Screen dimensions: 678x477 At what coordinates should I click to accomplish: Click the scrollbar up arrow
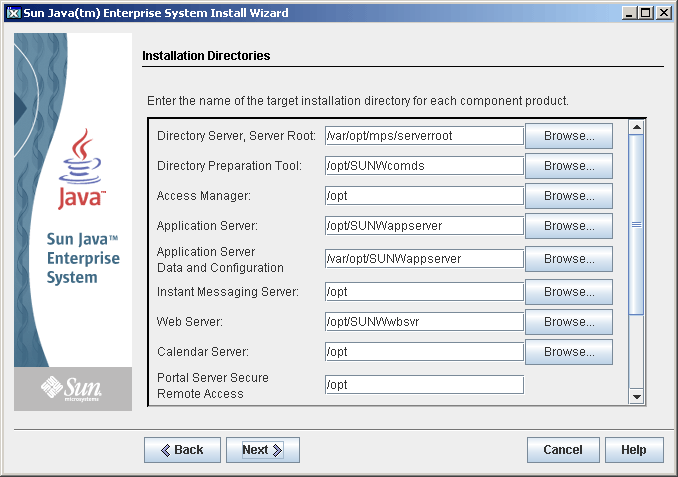pos(636,127)
